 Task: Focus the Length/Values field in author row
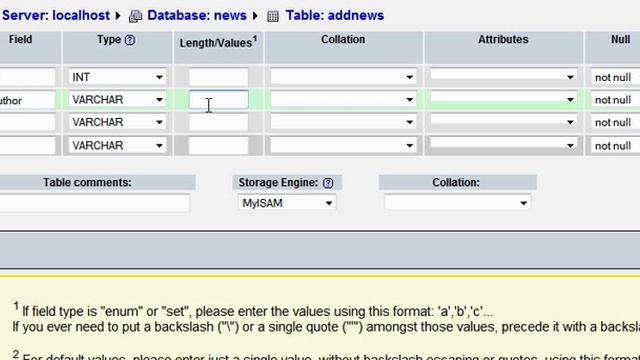tap(218, 100)
